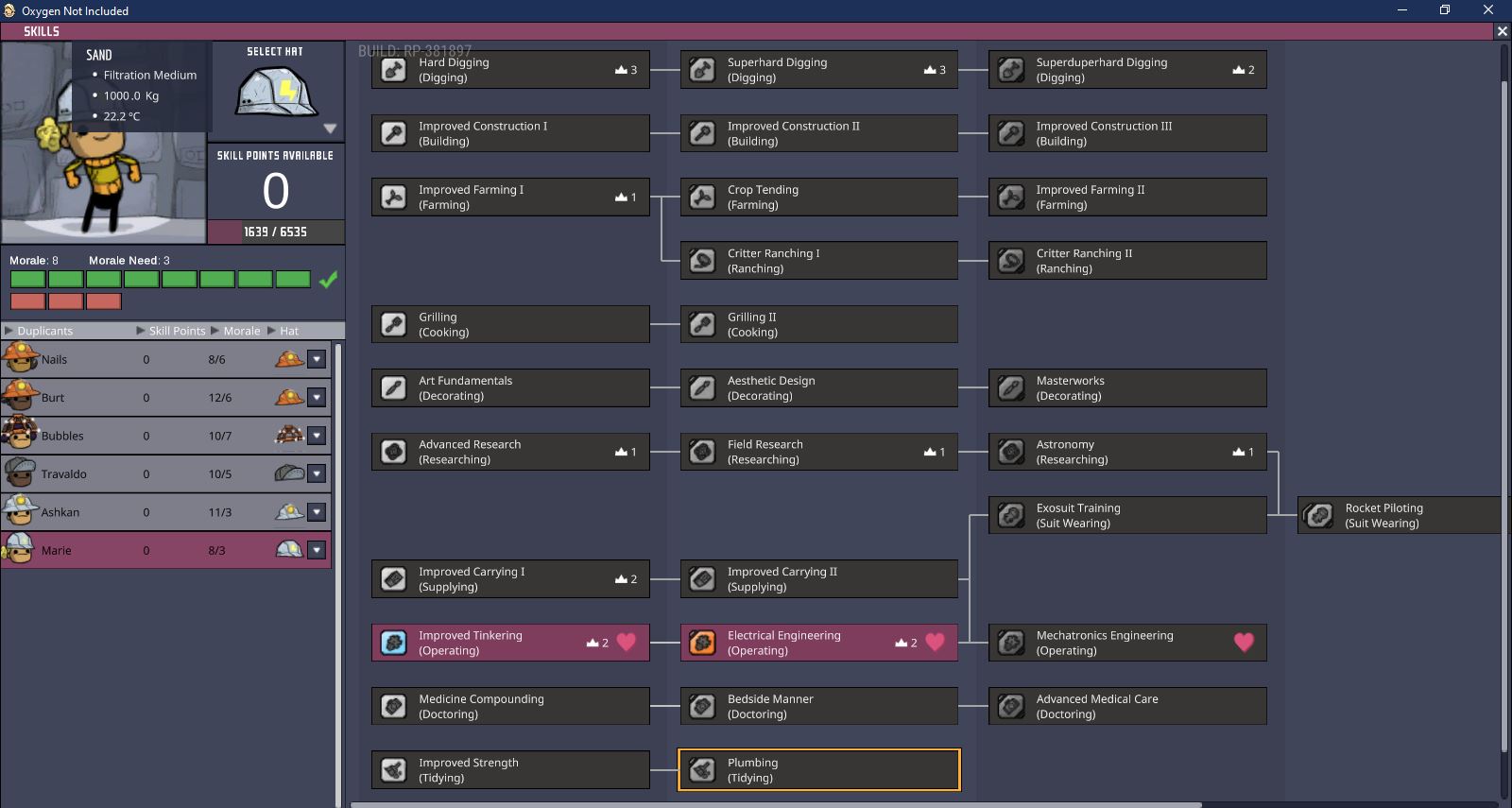The width and height of the screenshot is (1512, 808).
Task: Toggle the Mechatronics Engineering heart icon
Action: [x=1244, y=643]
